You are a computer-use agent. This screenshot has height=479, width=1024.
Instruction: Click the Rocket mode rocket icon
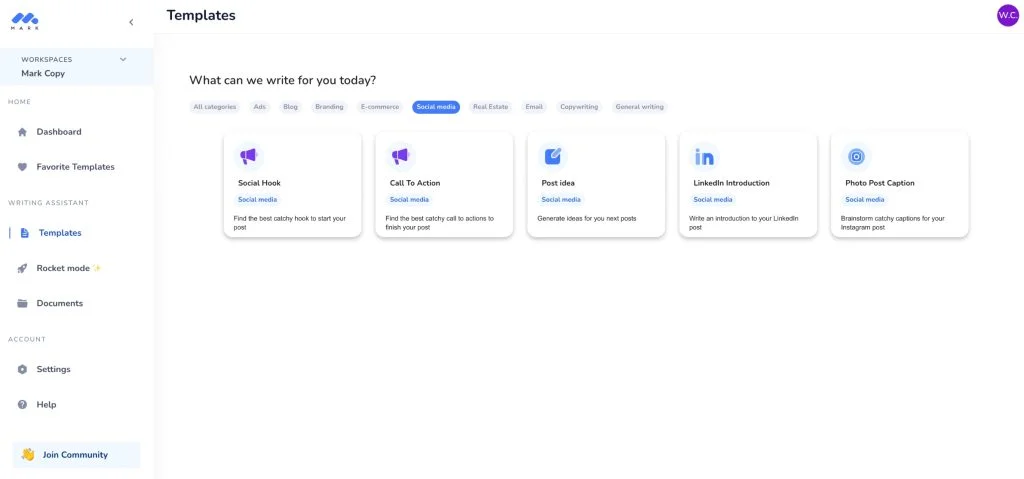pyautogui.click(x=22, y=269)
